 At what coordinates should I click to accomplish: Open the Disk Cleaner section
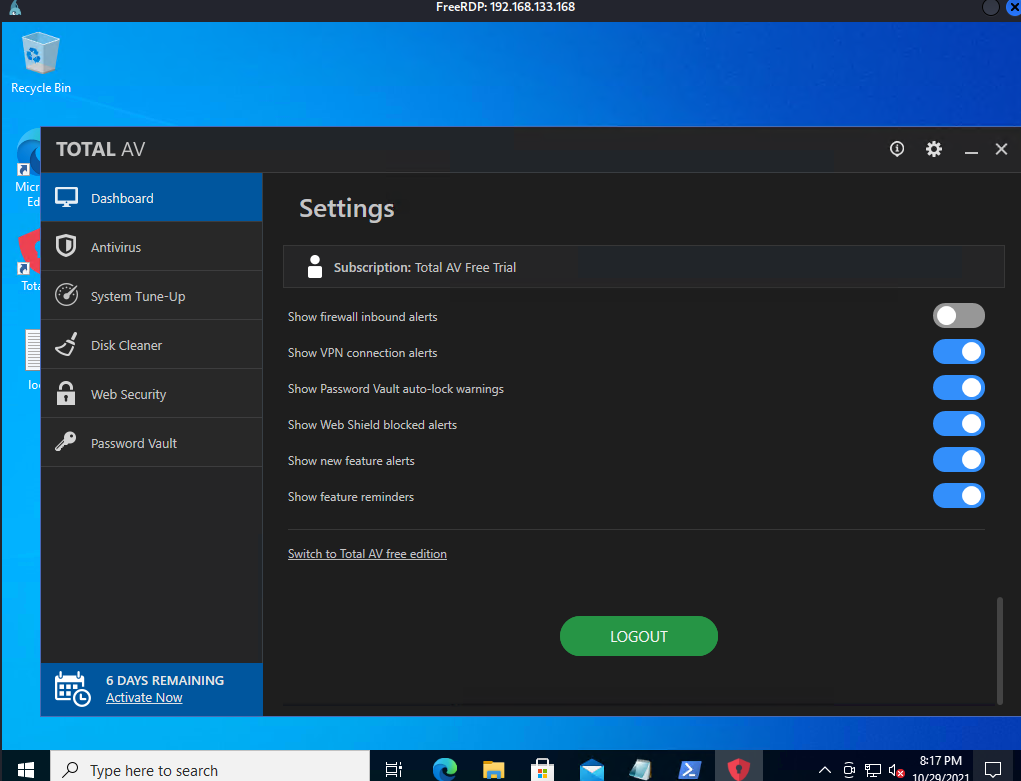(x=151, y=345)
